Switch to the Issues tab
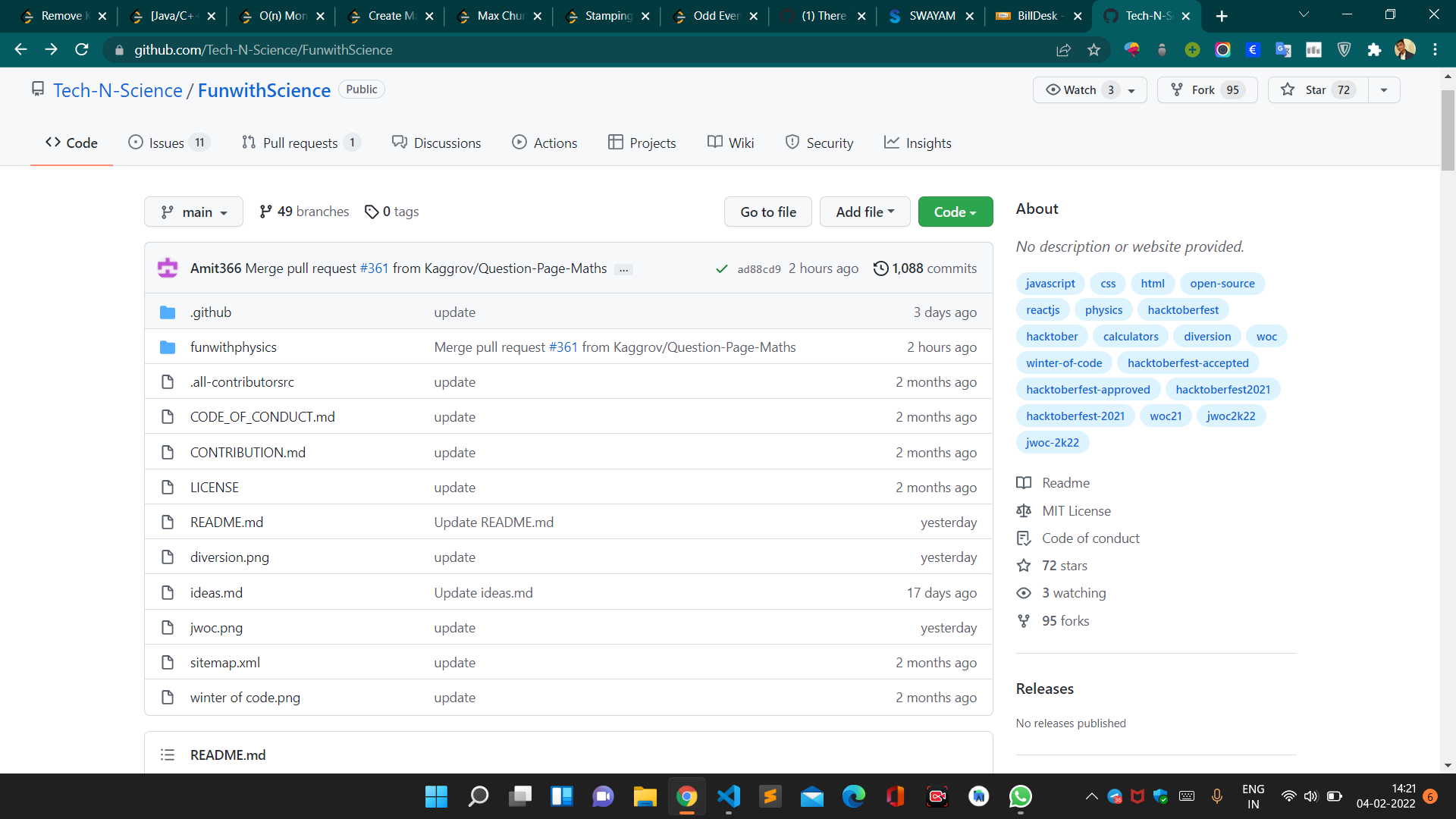Screen dimensions: 1456x819 (168, 143)
